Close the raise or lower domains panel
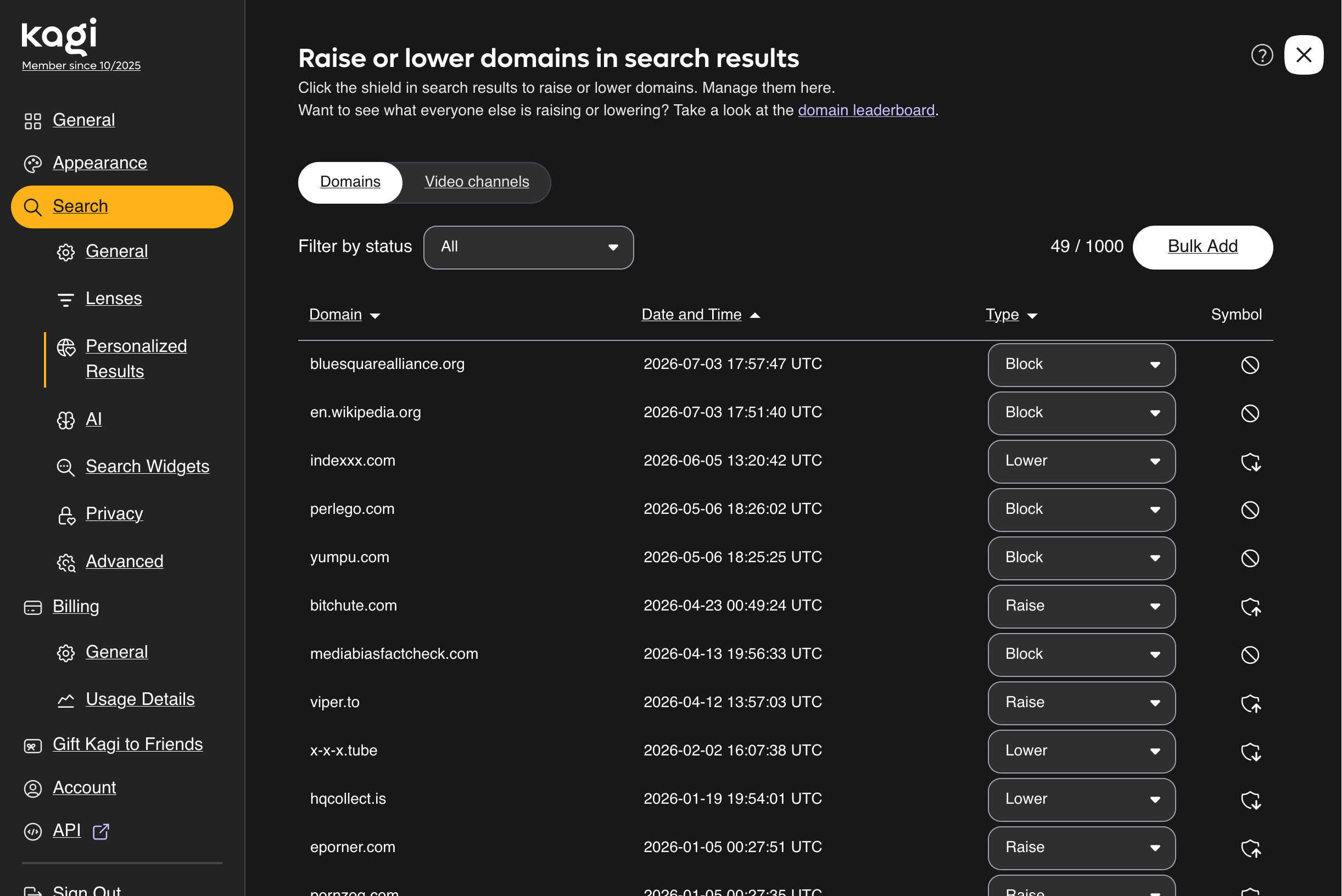The image size is (1342, 896). pos(1304,55)
